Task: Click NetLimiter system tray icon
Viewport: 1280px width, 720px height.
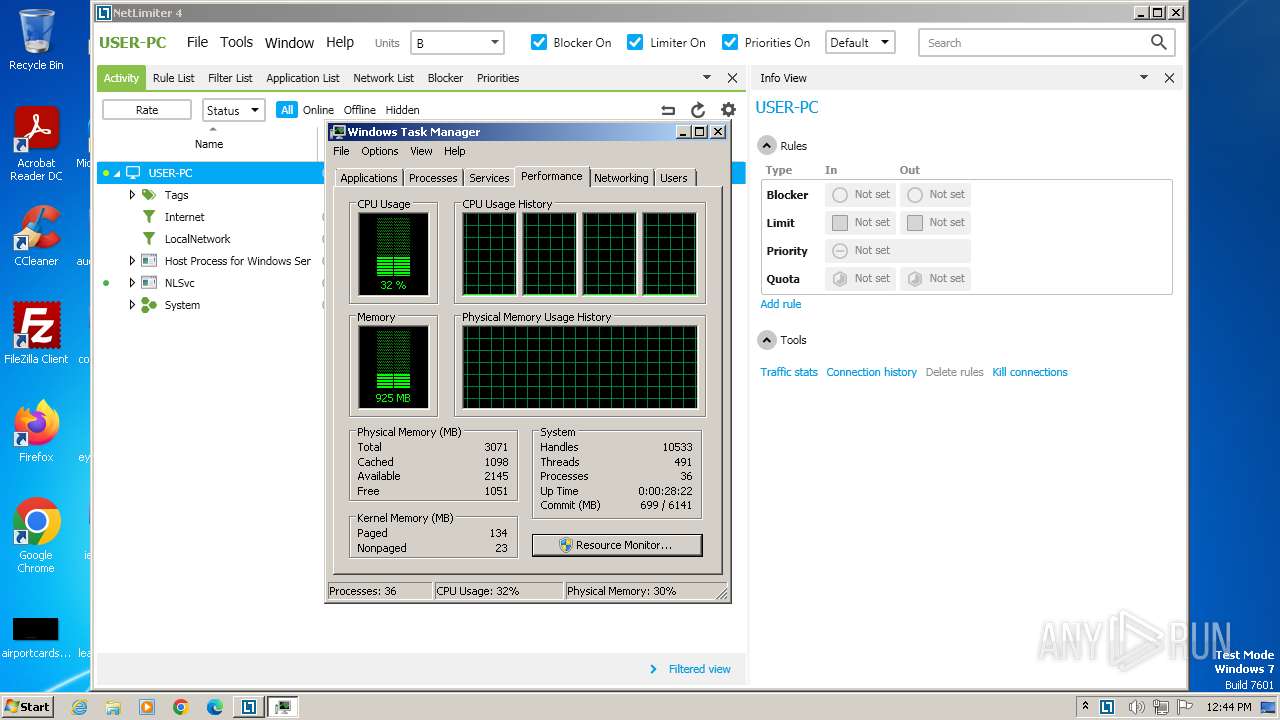Action: point(1107,707)
